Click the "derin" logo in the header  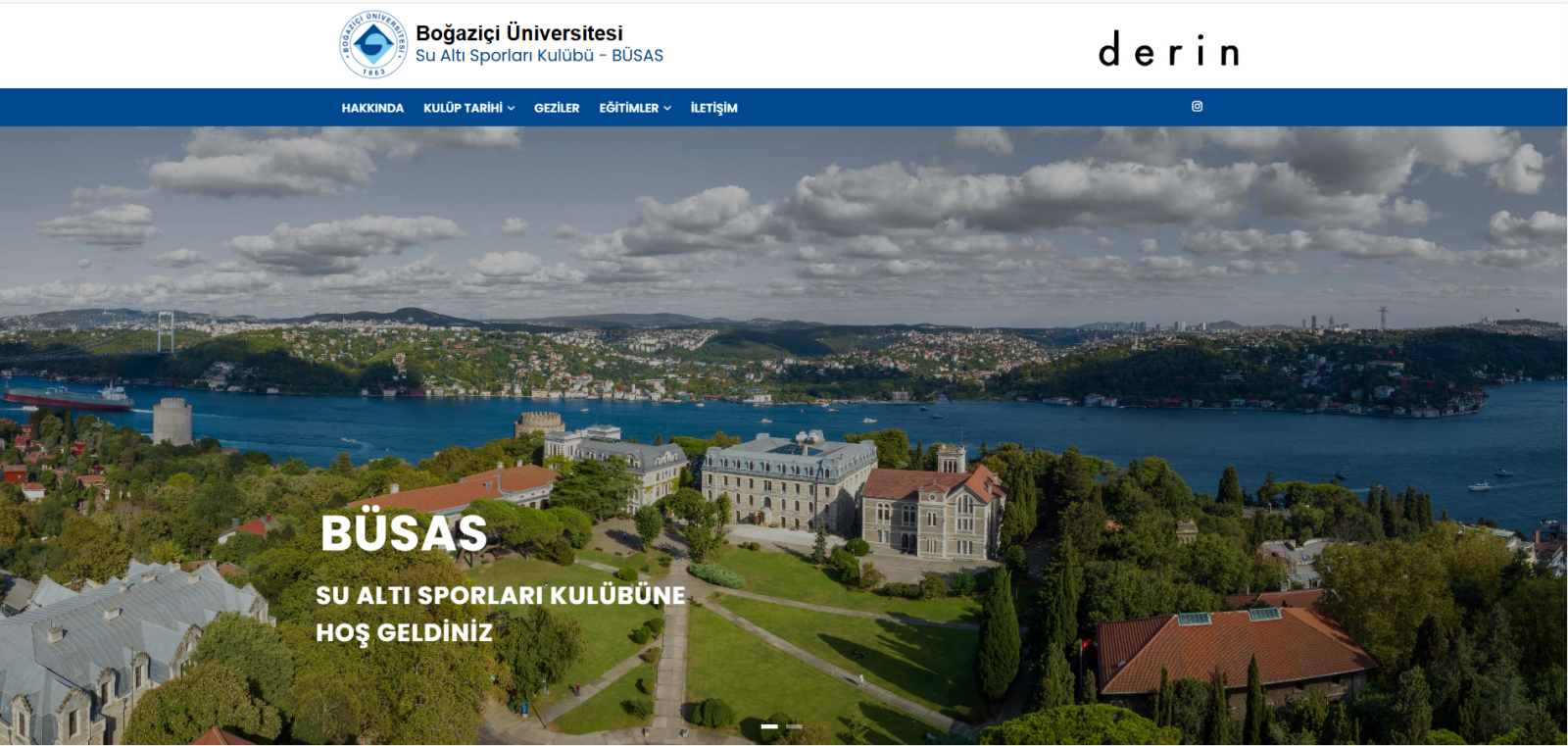(1168, 50)
